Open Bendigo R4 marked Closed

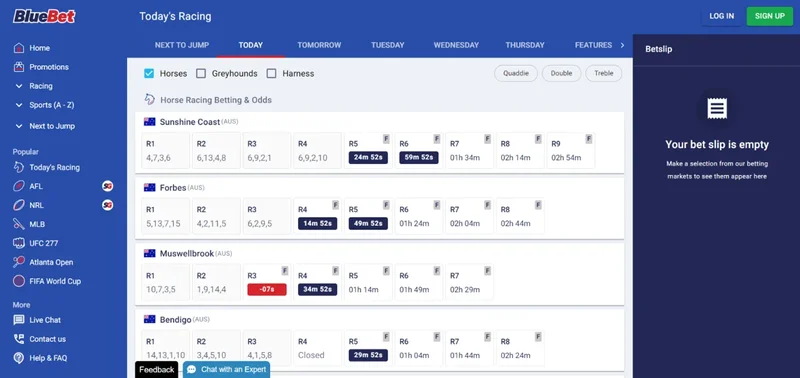tap(318, 348)
